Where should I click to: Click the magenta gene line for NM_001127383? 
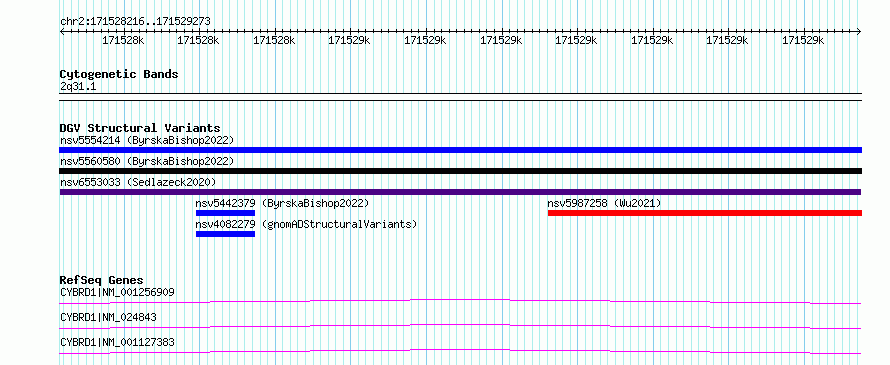460,351
